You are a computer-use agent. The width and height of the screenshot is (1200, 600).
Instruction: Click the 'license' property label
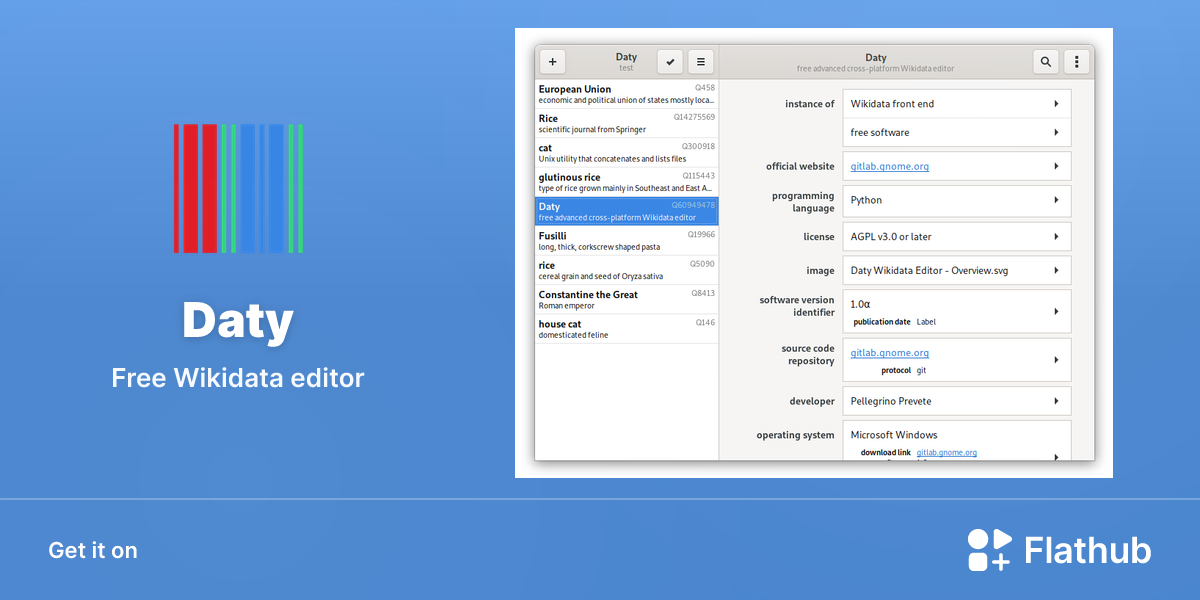819,237
